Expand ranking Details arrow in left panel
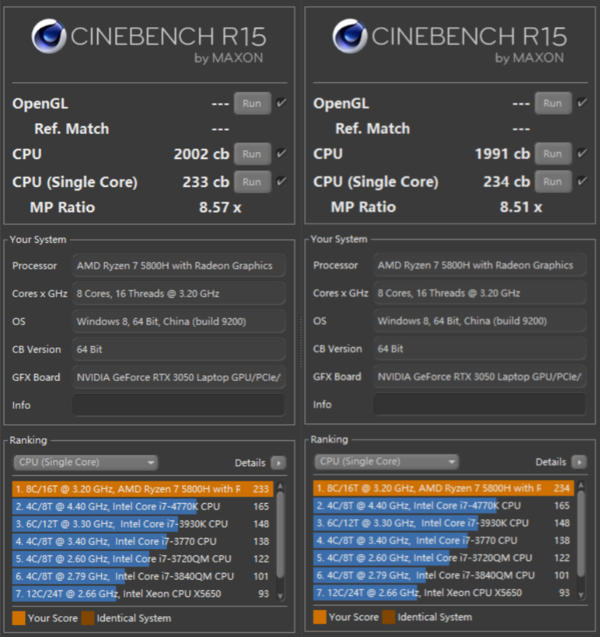This screenshot has width=600, height=637. click(x=279, y=463)
